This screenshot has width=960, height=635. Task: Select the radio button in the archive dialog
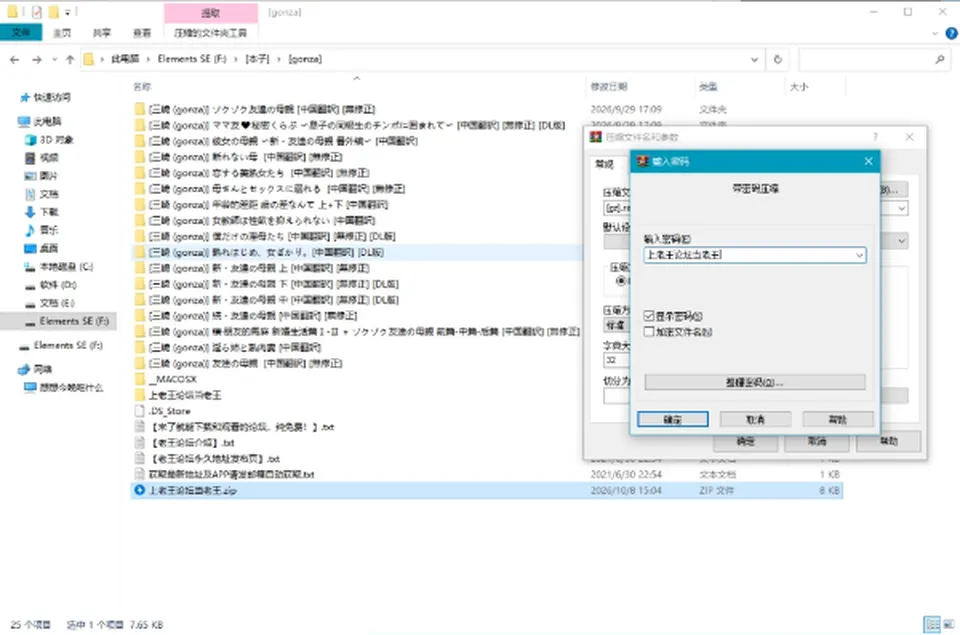pyautogui.click(x=621, y=280)
